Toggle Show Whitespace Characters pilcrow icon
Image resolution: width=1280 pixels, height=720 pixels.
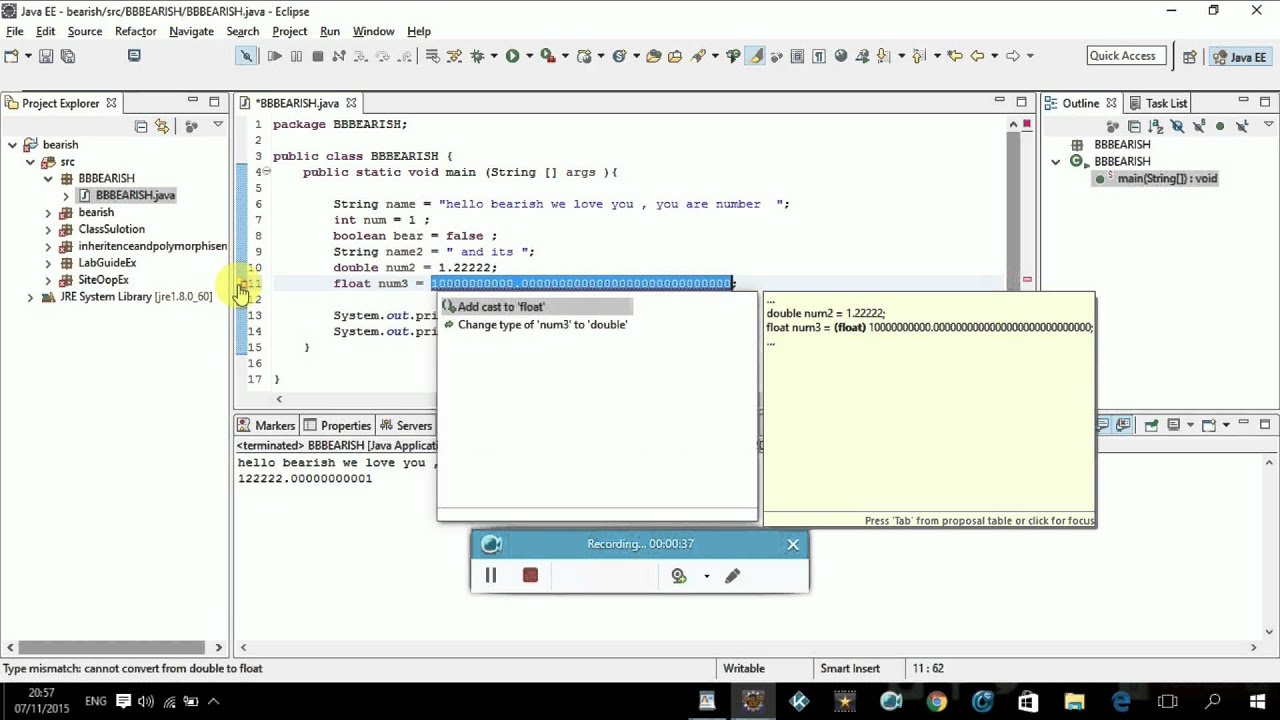click(818, 56)
